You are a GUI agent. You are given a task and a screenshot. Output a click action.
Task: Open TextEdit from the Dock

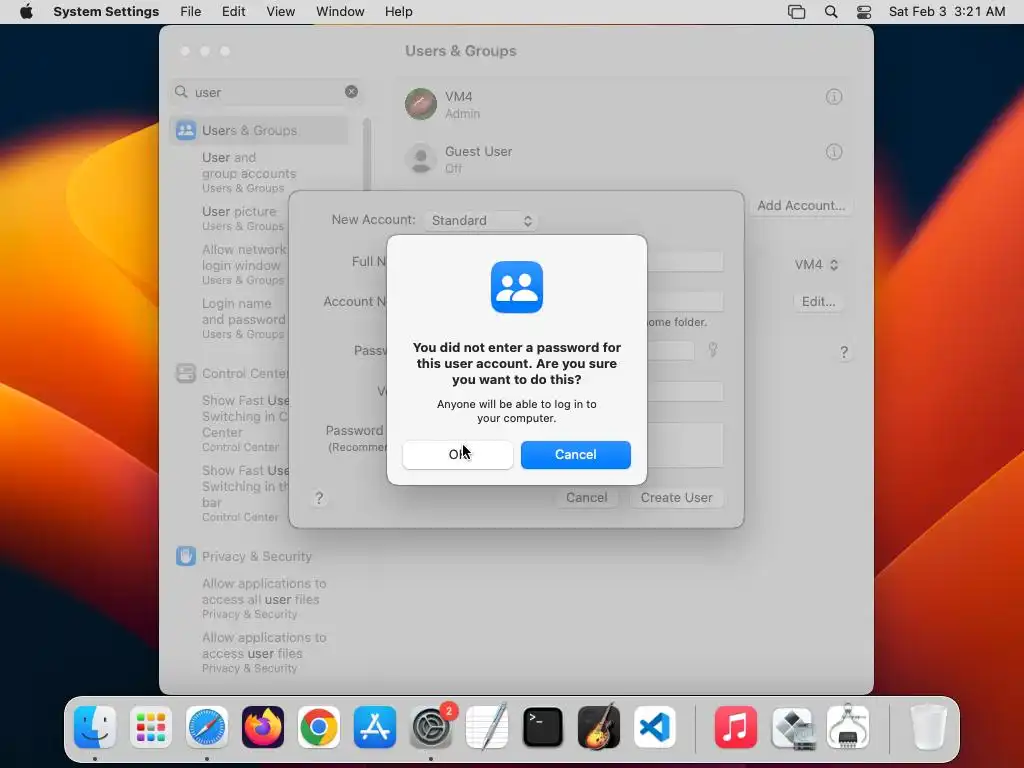tap(487, 727)
